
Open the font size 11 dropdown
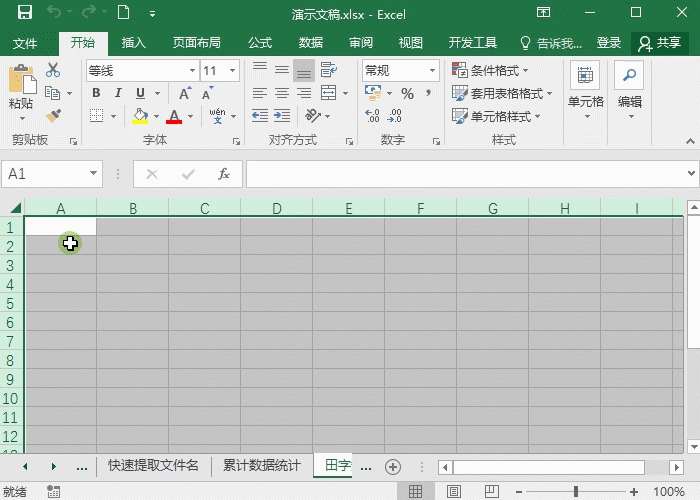[233, 71]
